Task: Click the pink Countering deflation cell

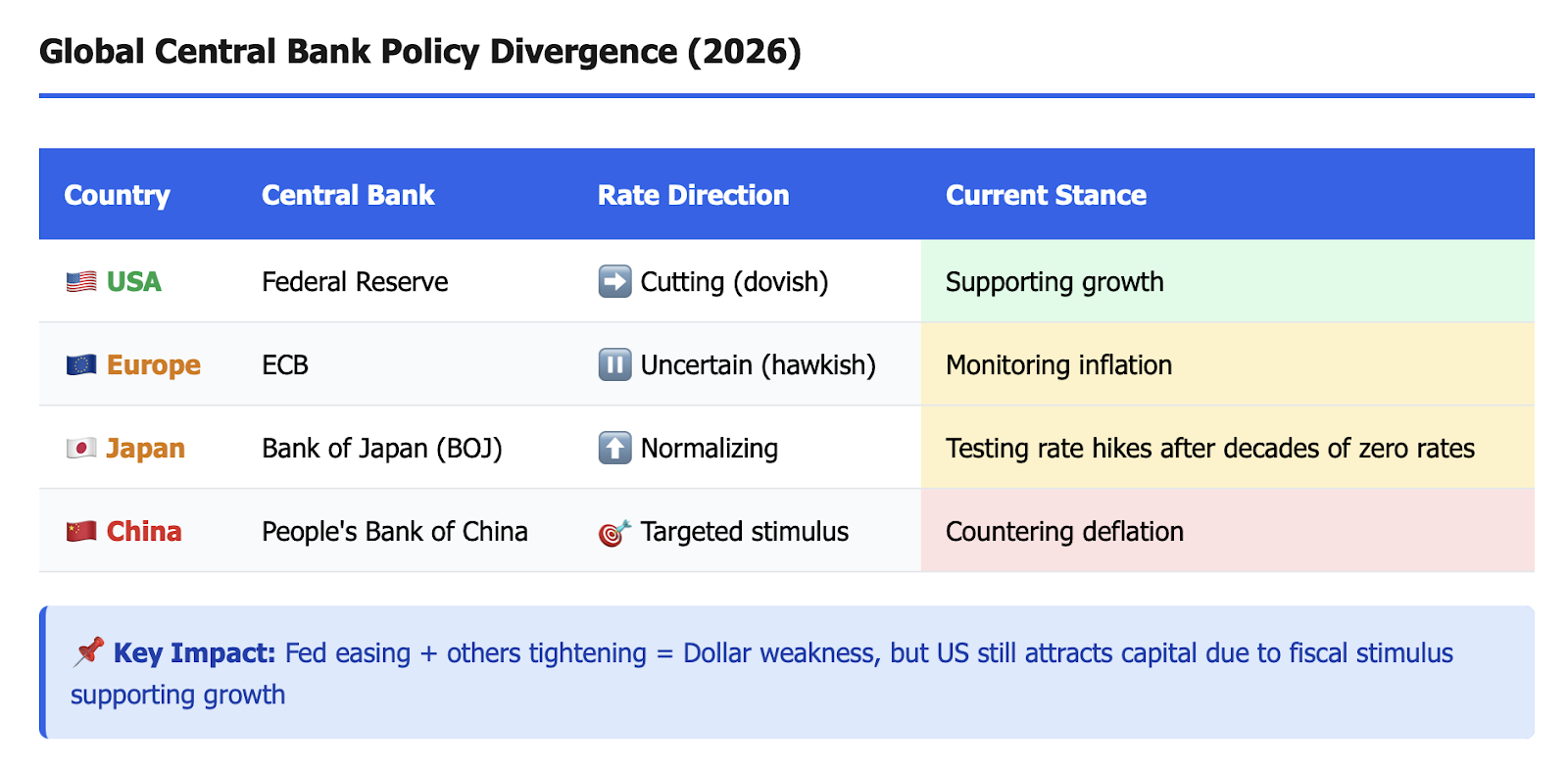Action: pos(1228,532)
